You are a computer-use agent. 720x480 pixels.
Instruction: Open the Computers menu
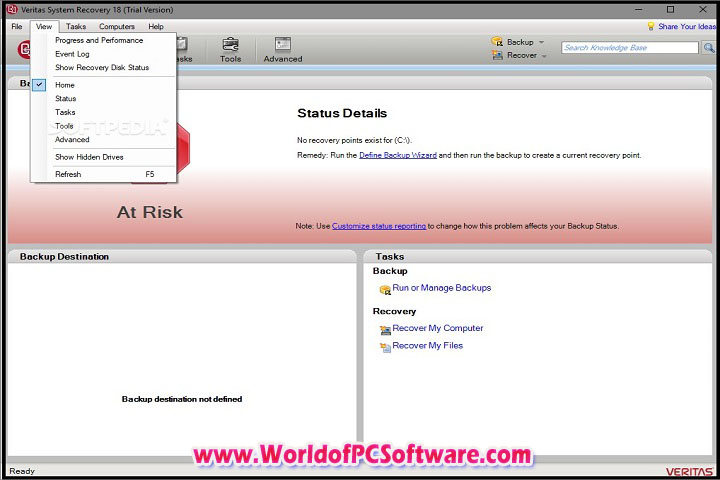tap(117, 26)
